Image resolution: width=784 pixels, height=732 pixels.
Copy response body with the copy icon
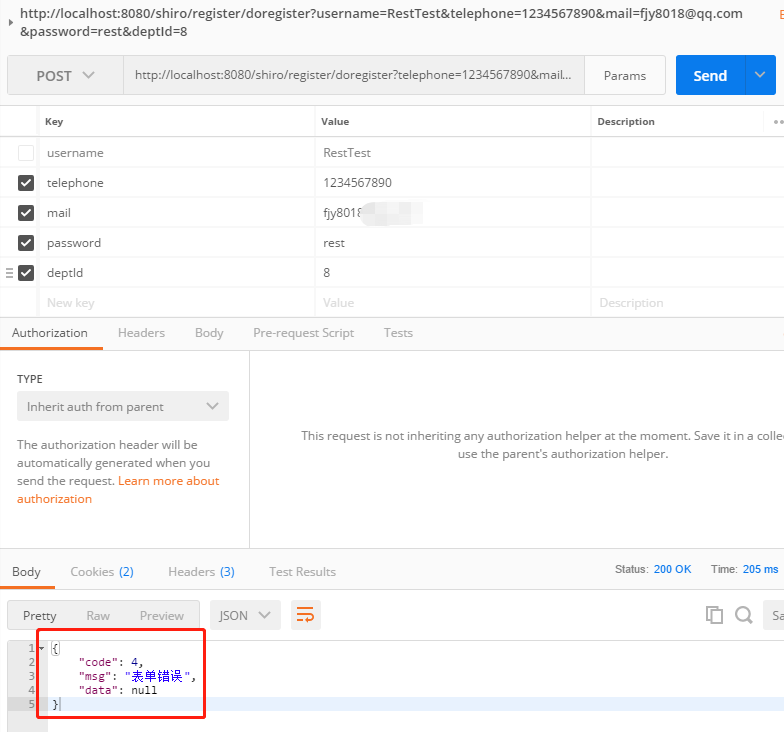(x=714, y=615)
